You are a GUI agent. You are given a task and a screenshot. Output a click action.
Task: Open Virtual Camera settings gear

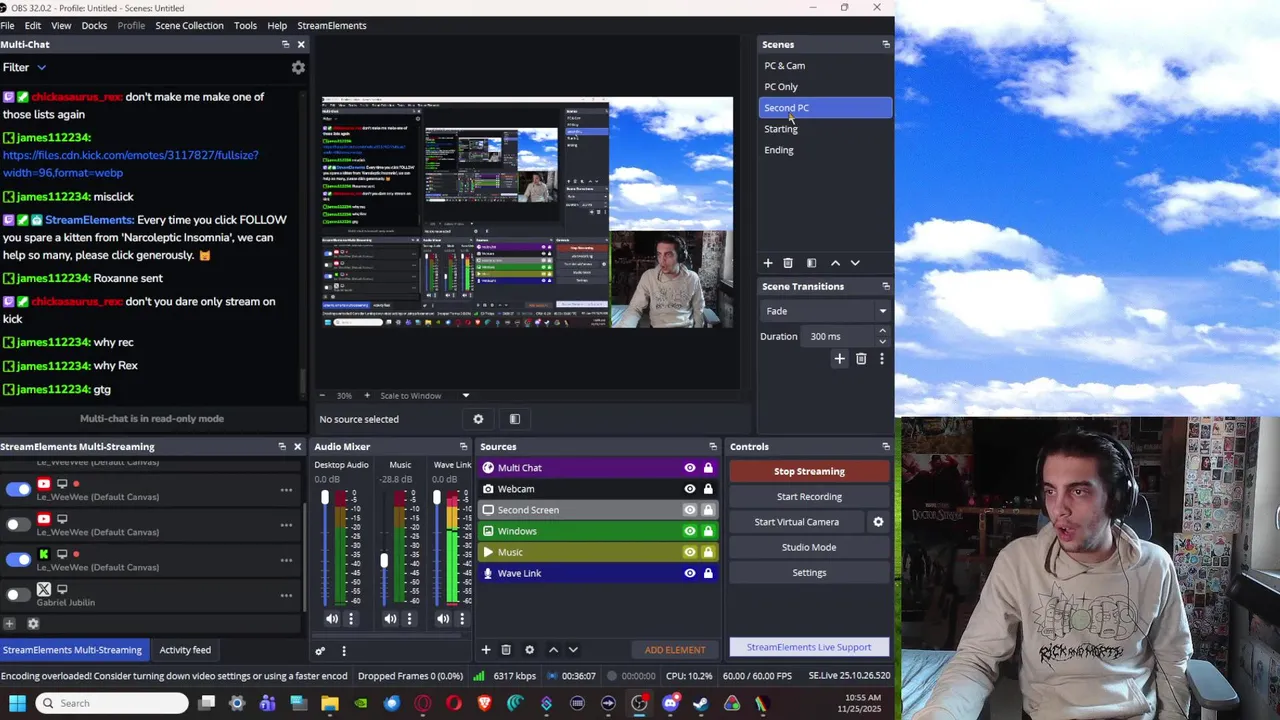coord(878,522)
